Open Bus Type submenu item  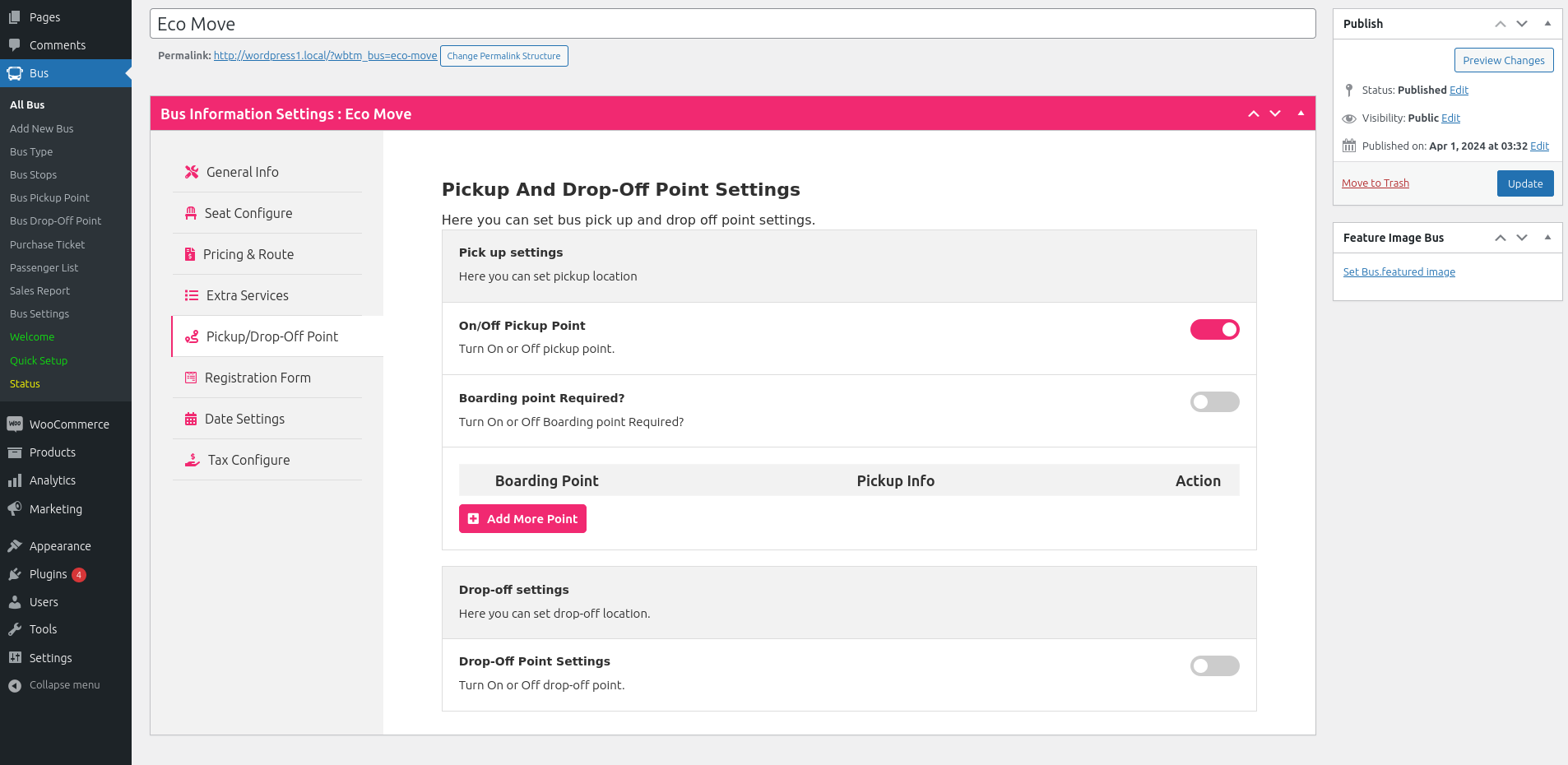[x=31, y=151]
